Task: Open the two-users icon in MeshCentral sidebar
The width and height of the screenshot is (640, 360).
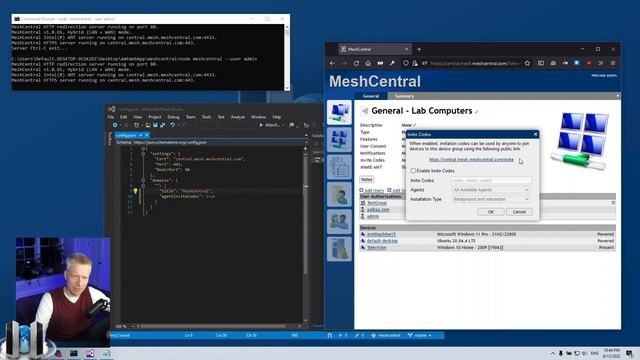Action: [x=339, y=222]
